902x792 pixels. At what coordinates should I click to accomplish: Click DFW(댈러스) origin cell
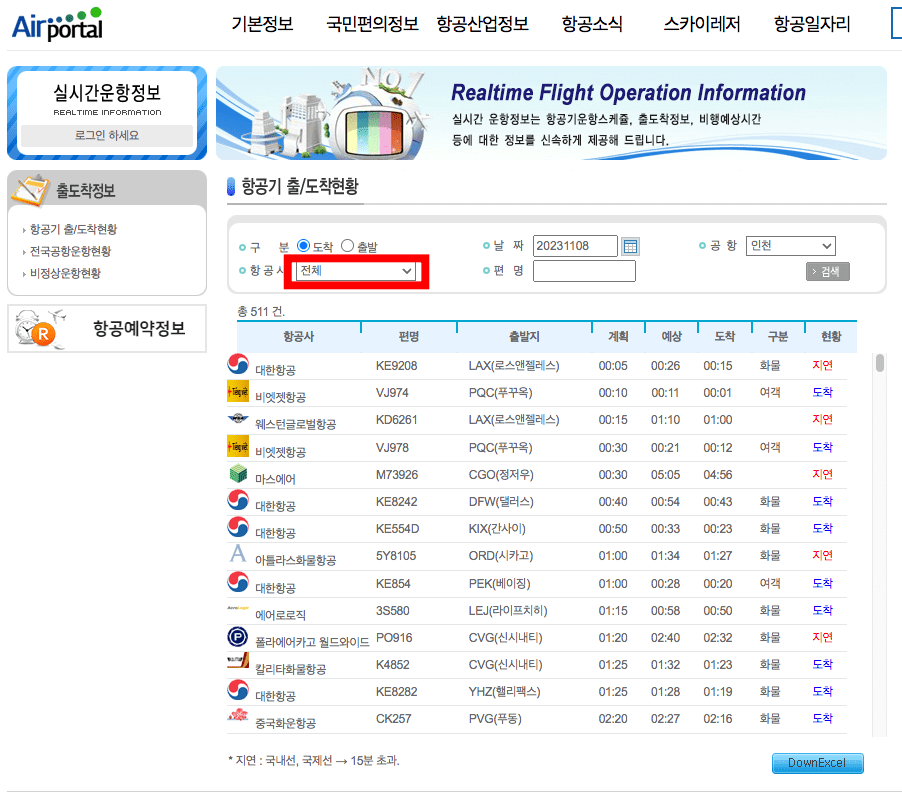point(501,502)
